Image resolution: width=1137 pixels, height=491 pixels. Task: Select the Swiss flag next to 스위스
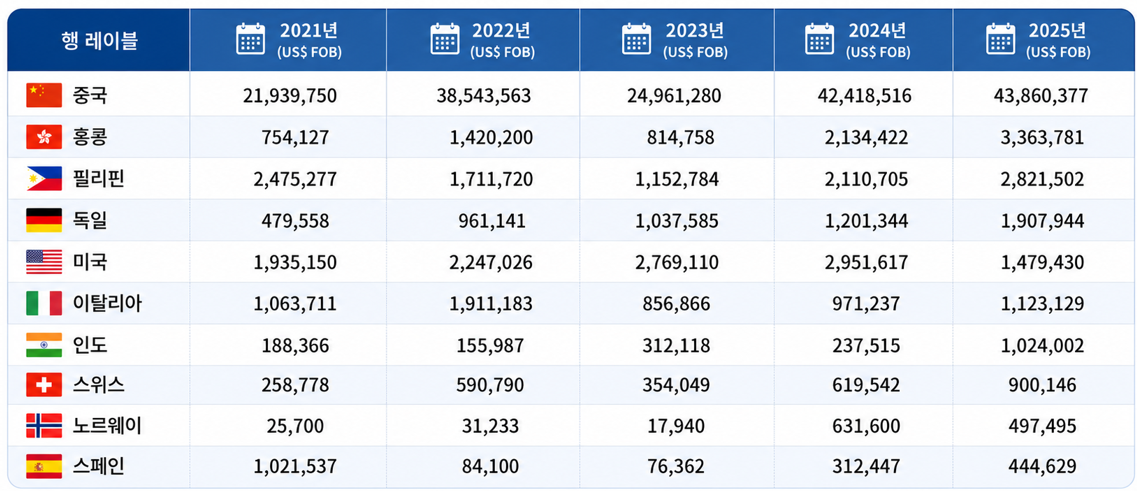tap(44, 385)
